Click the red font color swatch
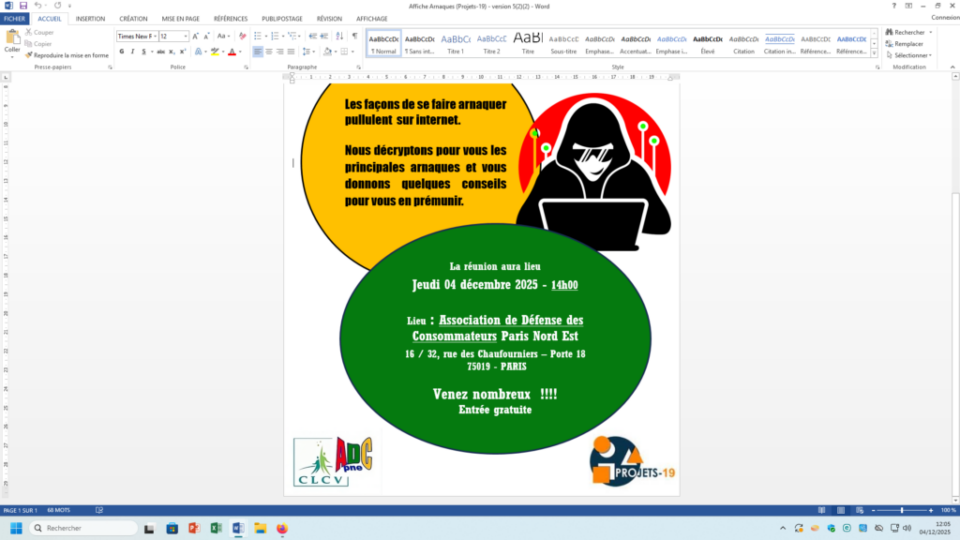 (x=231, y=51)
